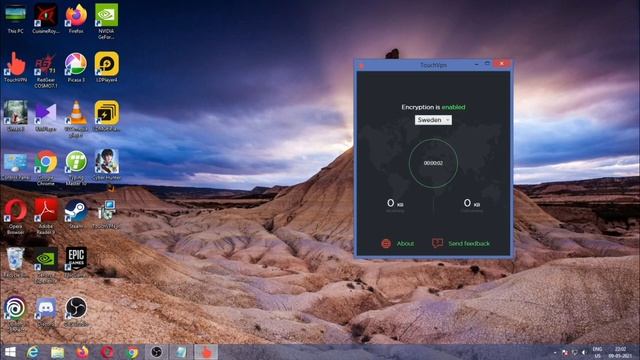The height and width of the screenshot is (360, 640).
Task: Click Send feedback link
Action: tap(469, 244)
